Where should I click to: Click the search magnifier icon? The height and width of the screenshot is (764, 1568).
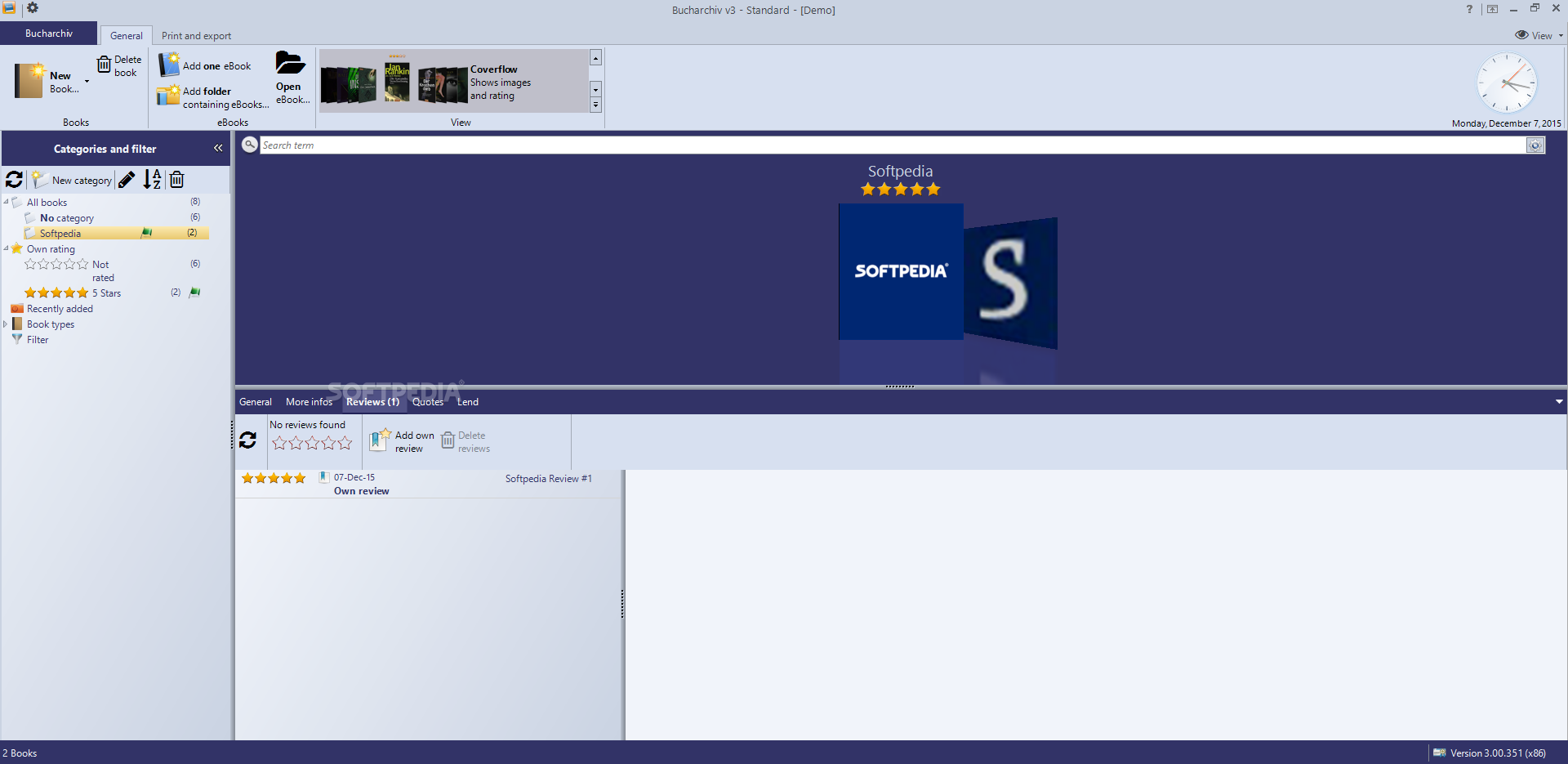coord(250,144)
